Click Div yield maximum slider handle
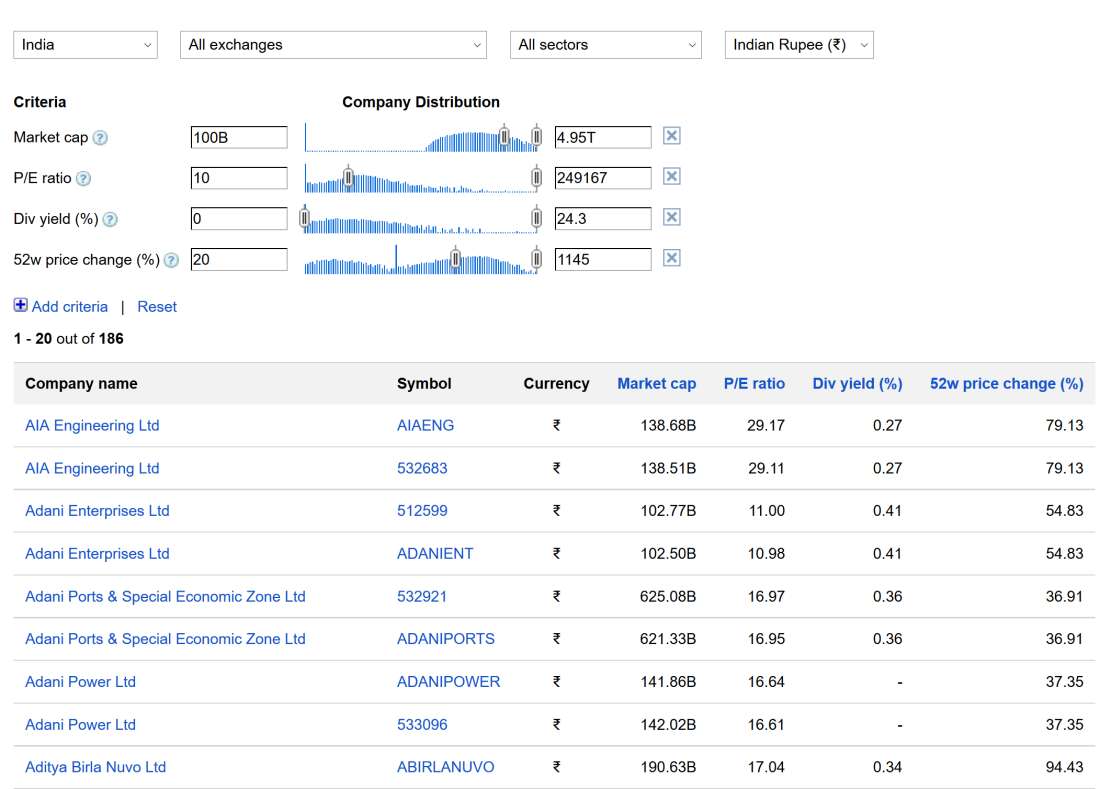The image size is (1100, 789). [537, 217]
